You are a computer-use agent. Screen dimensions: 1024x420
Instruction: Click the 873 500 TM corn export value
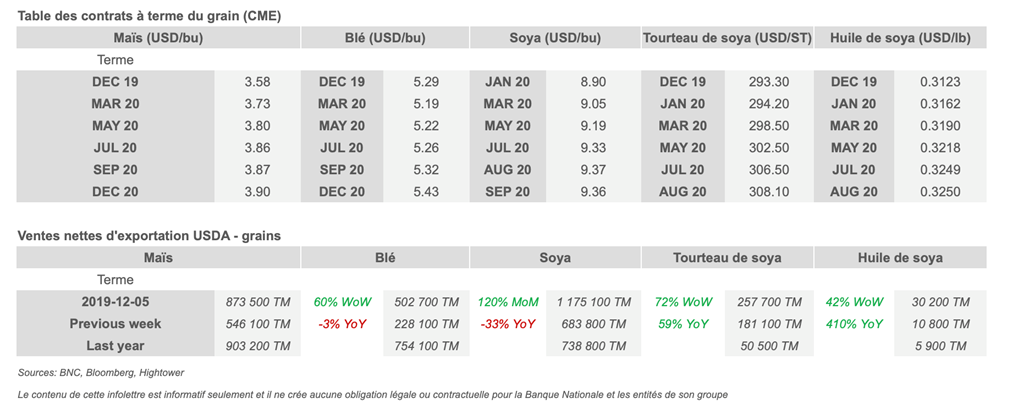(x=258, y=302)
